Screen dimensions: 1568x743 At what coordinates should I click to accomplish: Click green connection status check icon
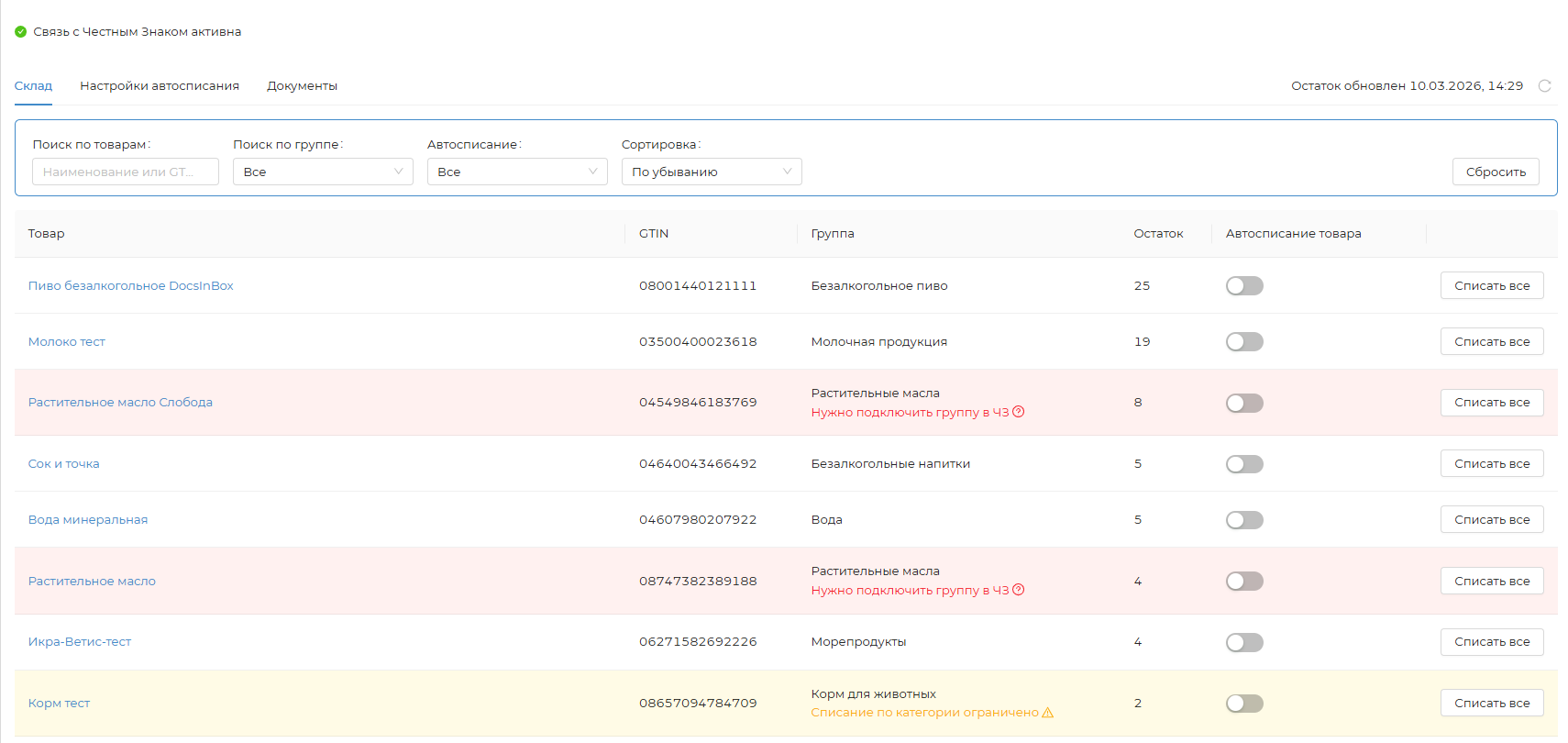point(20,32)
